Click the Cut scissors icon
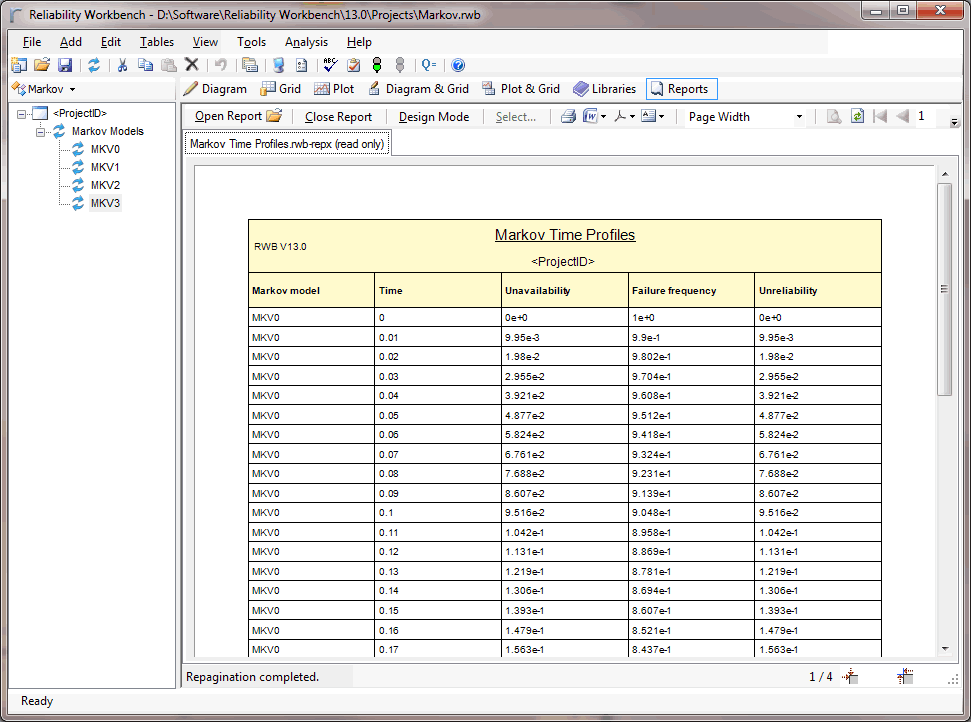This screenshot has width=971, height=722. coord(122,65)
